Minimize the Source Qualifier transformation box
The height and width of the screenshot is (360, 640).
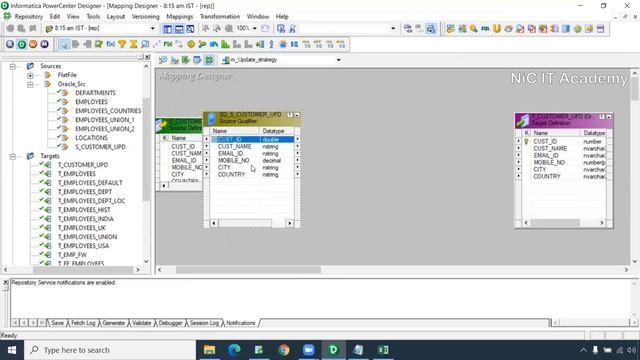297,116
